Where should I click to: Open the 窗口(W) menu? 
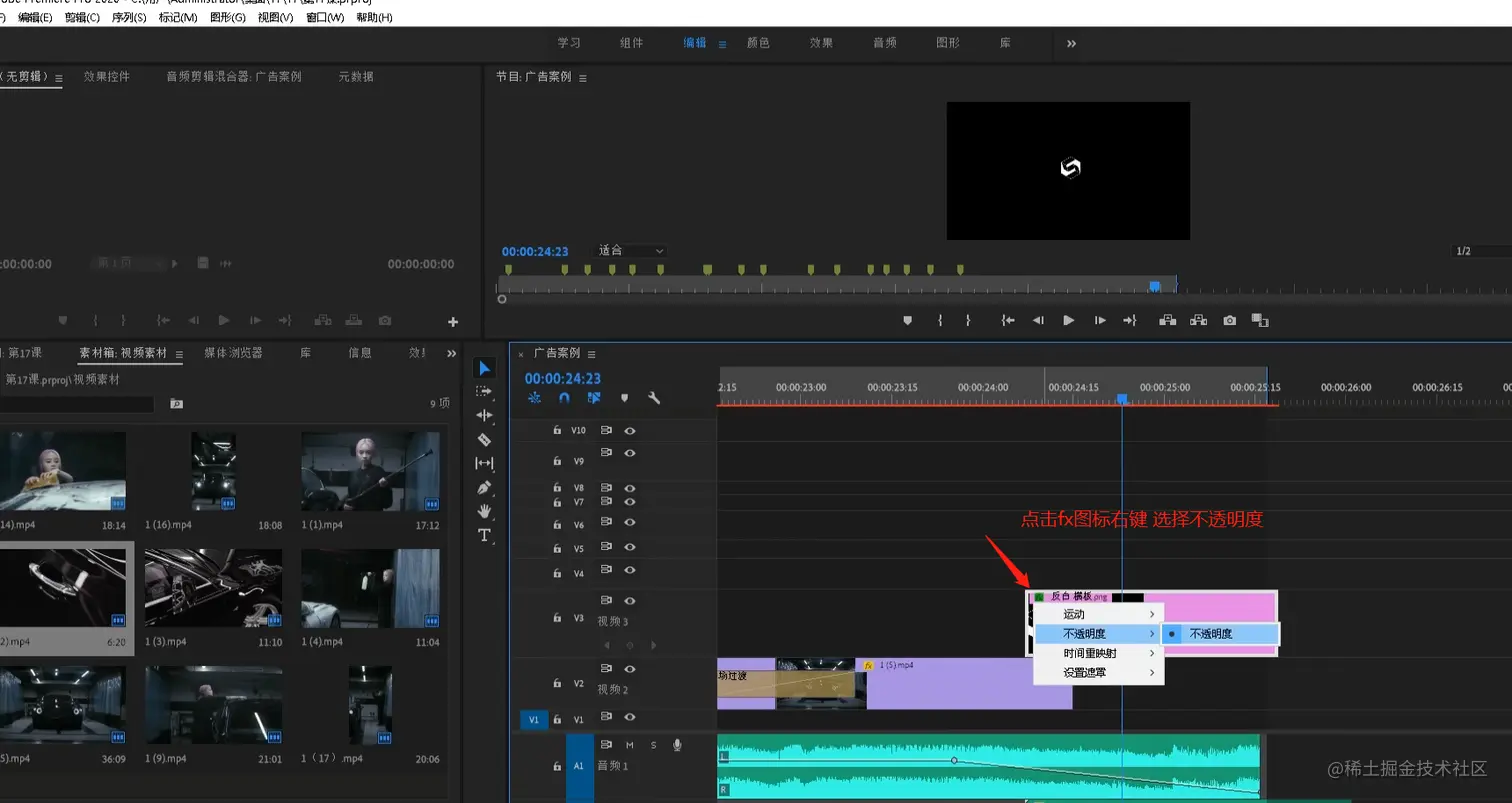coord(325,17)
